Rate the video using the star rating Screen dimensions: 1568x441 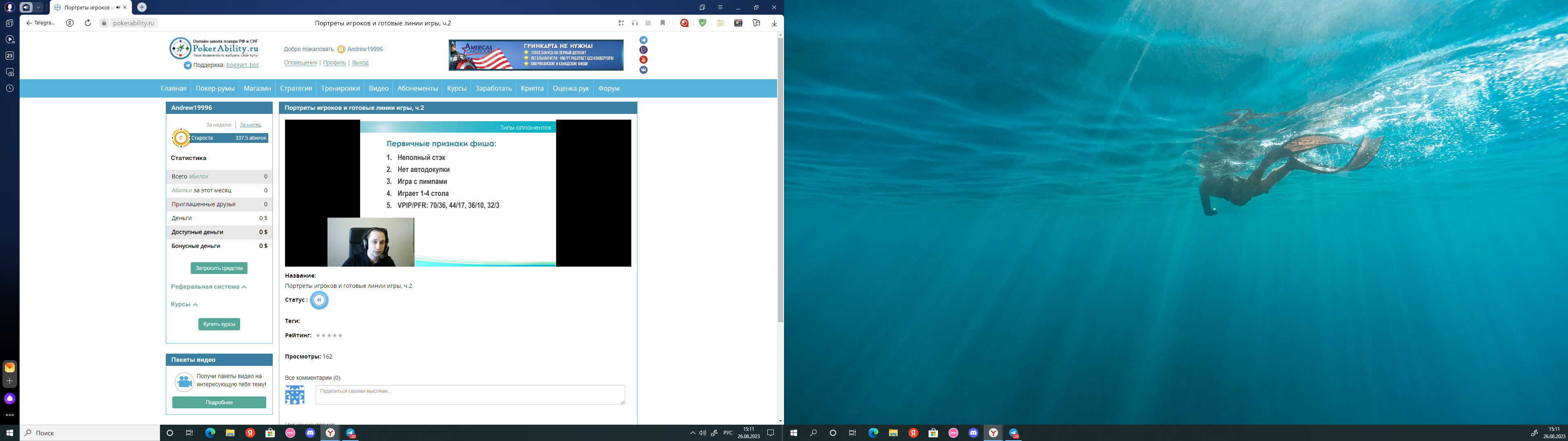(329, 336)
